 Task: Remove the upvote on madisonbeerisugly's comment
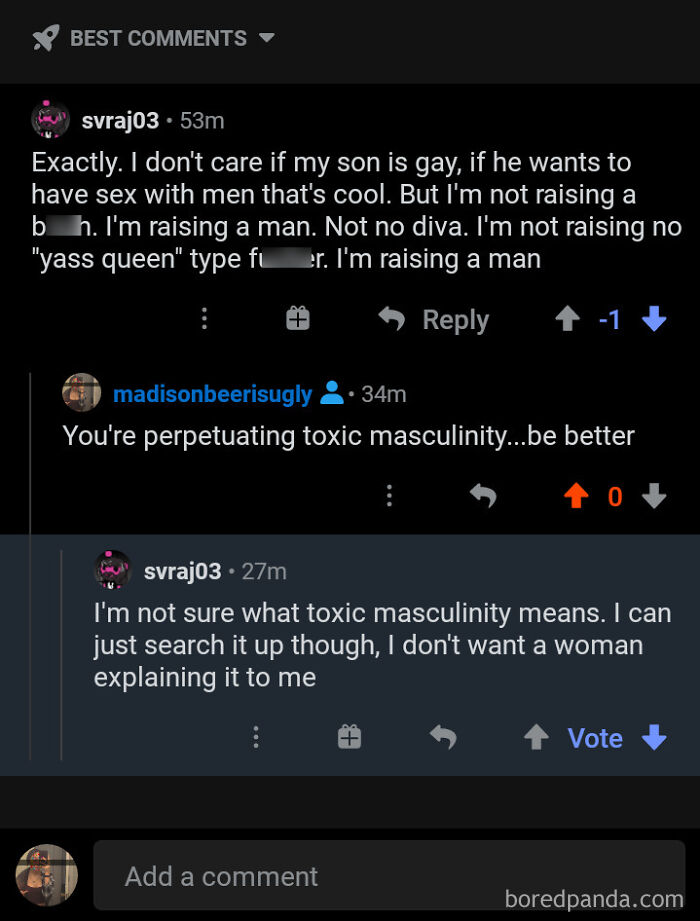click(575, 496)
